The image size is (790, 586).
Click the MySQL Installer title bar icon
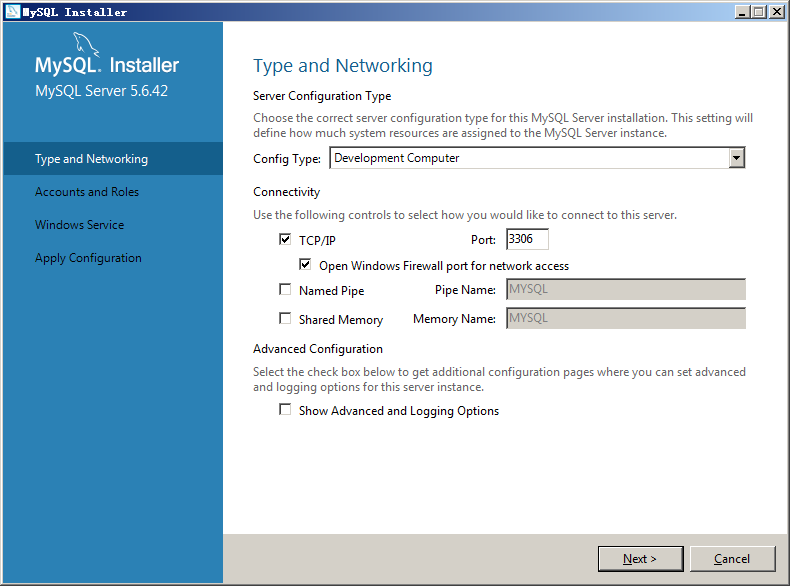(x=13, y=12)
